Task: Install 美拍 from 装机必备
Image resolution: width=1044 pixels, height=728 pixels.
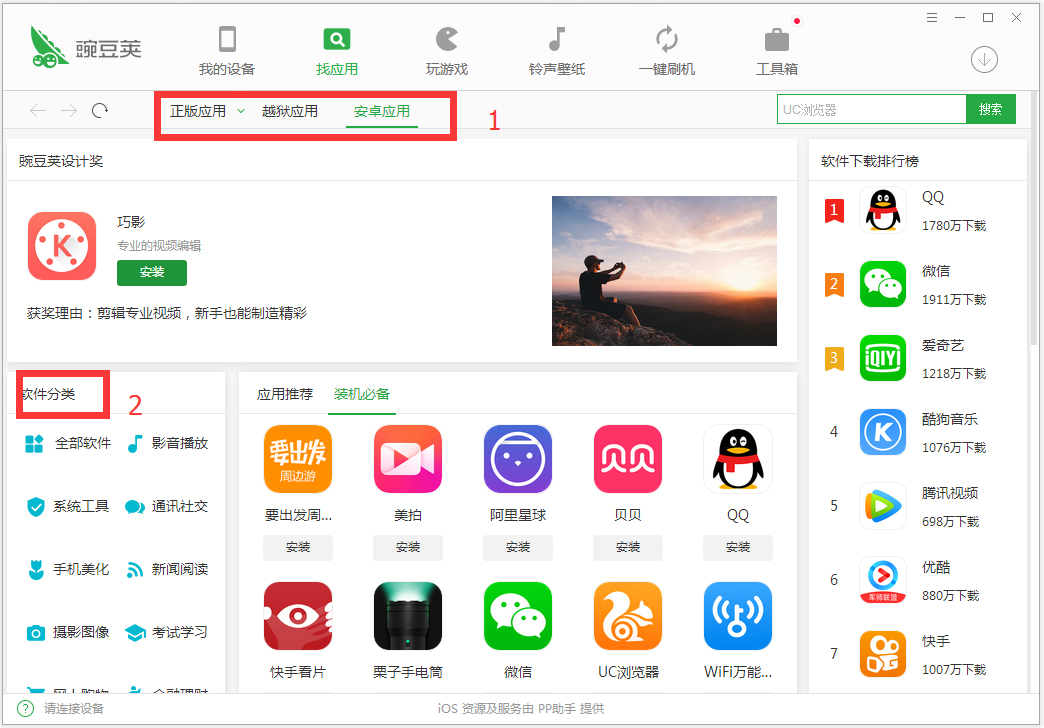Action: coord(407,547)
